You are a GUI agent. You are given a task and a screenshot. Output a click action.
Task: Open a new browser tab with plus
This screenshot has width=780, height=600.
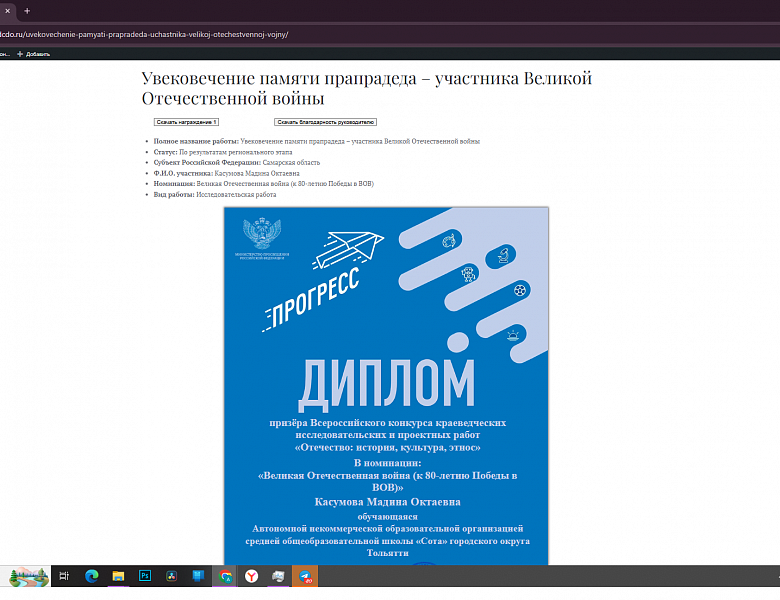coord(27,11)
